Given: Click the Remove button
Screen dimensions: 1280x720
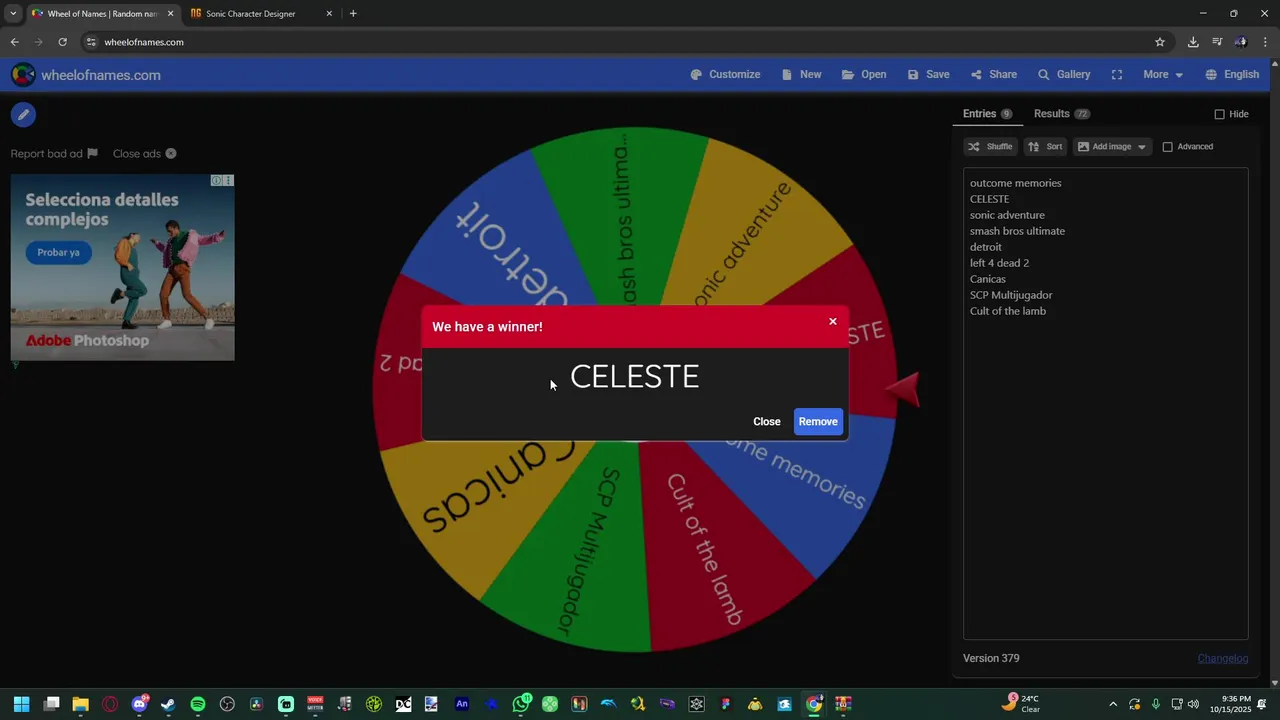Looking at the screenshot, I should pos(818,421).
